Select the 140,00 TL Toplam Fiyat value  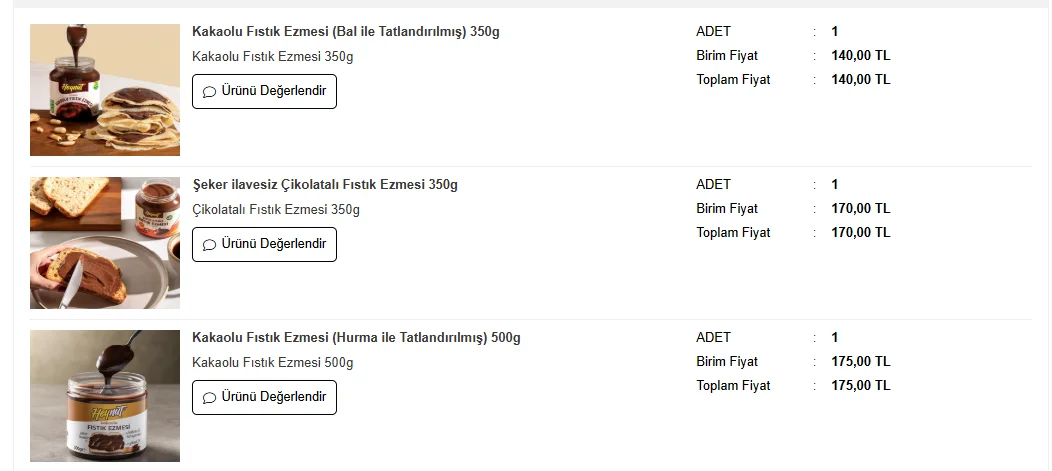tap(860, 80)
